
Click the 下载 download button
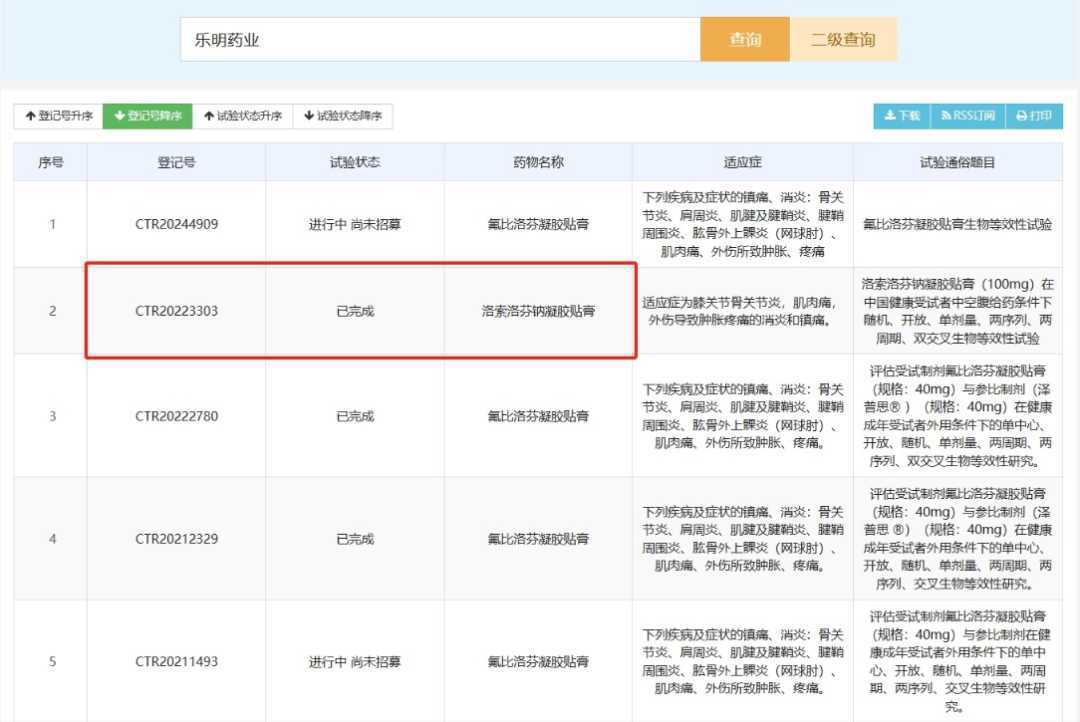902,116
